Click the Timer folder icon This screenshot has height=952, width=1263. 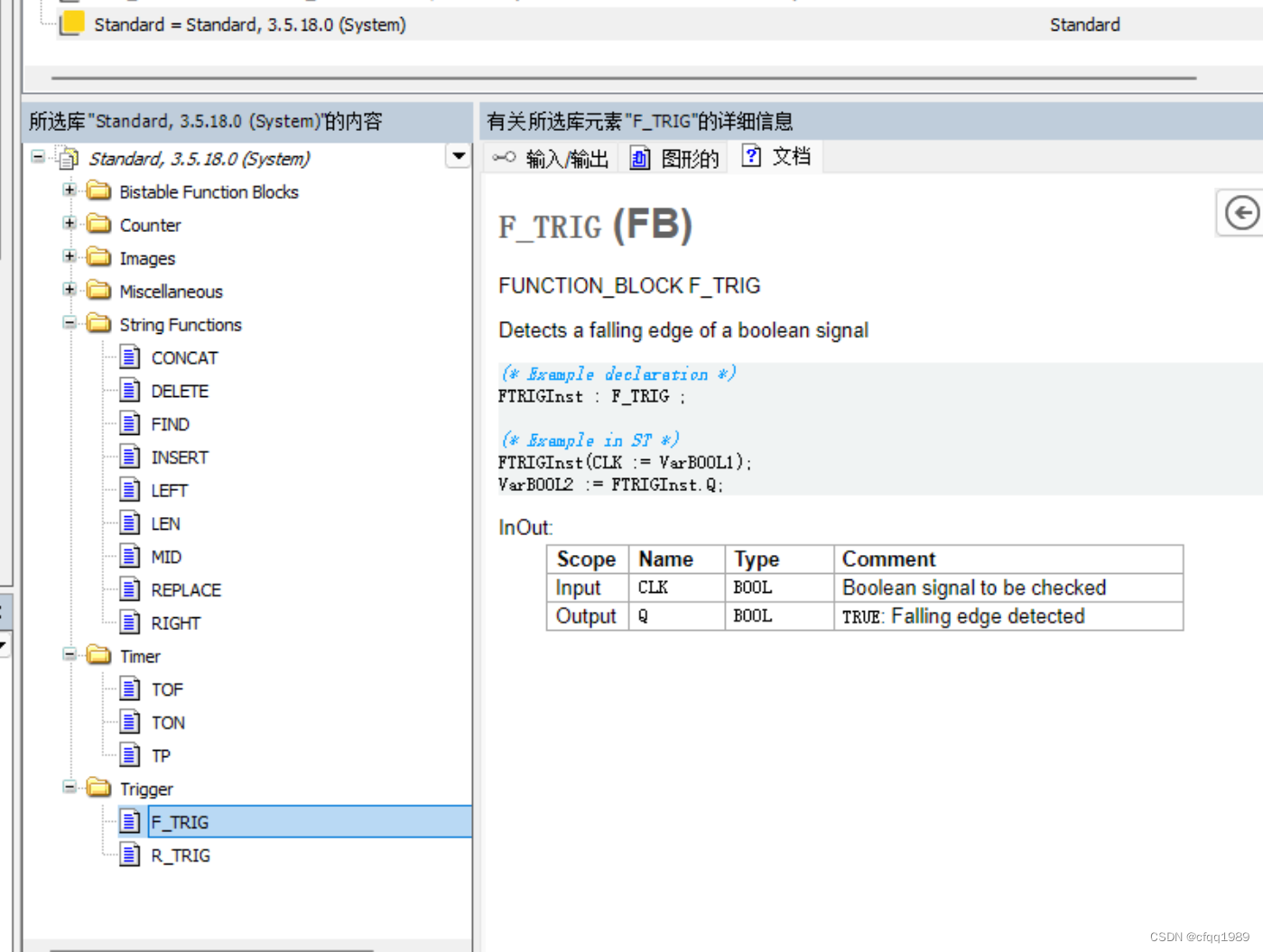(98, 656)
